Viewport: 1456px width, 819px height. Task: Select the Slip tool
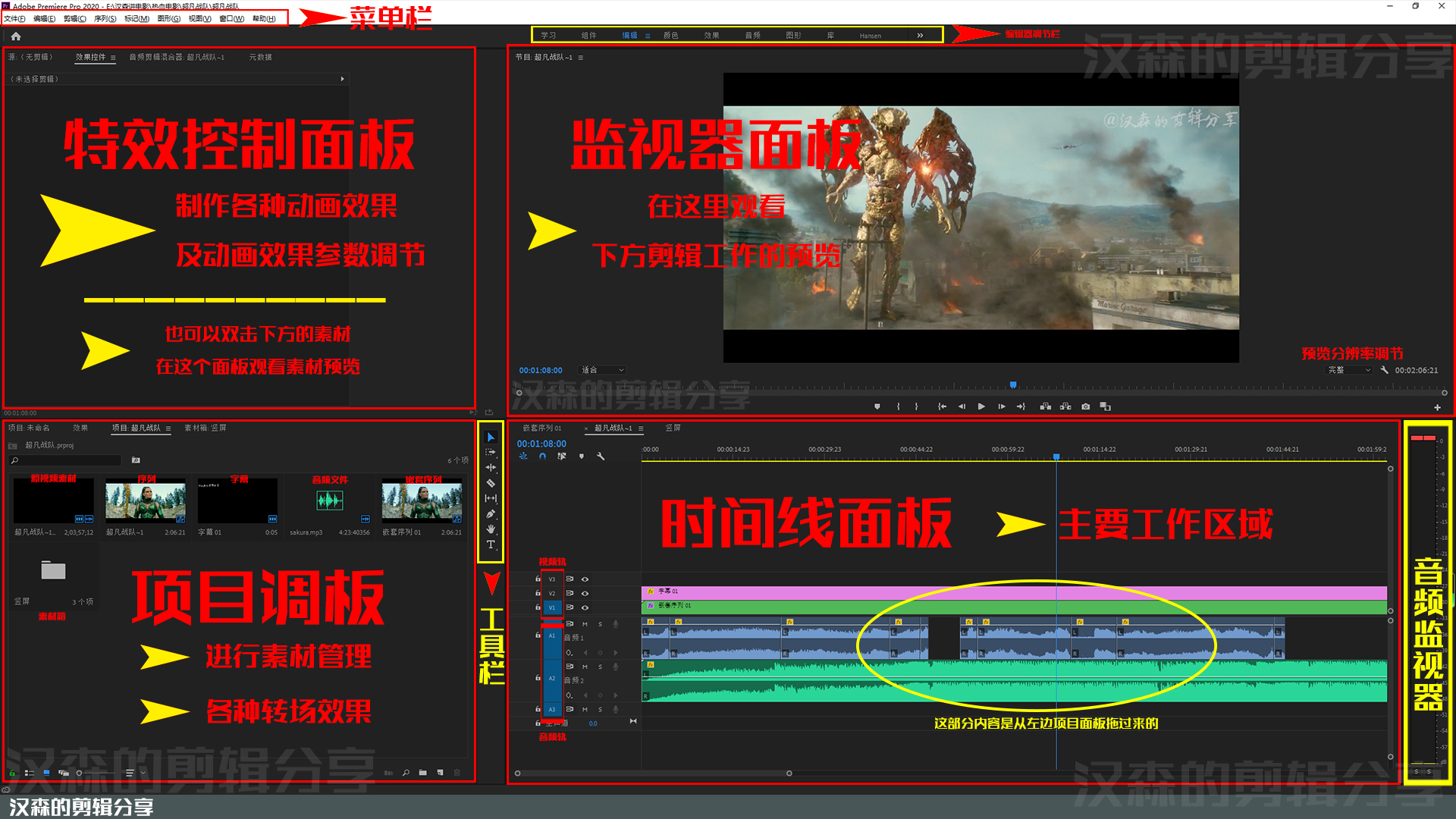(x=491, y=498)
